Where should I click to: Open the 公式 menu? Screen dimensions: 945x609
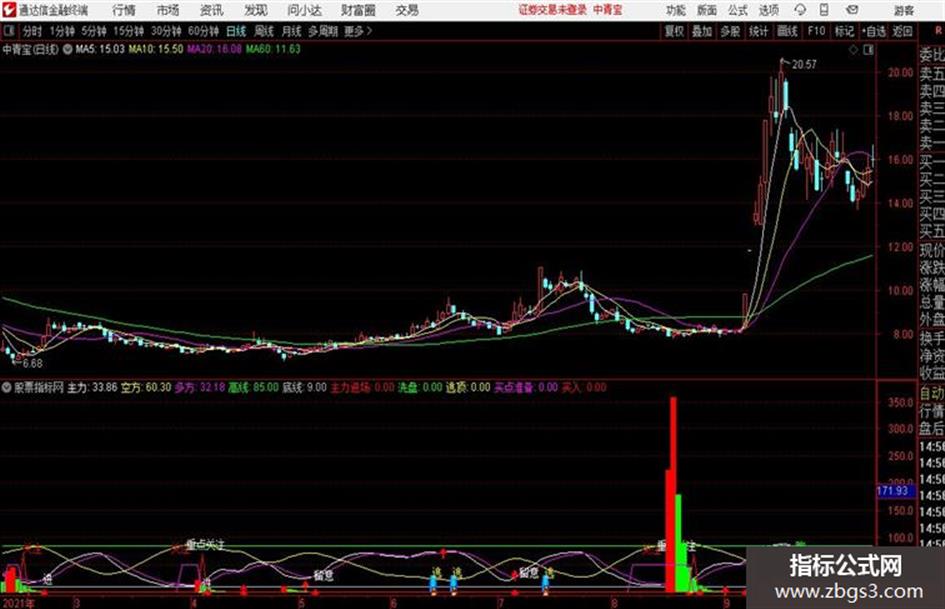click(x=738, y=10)
